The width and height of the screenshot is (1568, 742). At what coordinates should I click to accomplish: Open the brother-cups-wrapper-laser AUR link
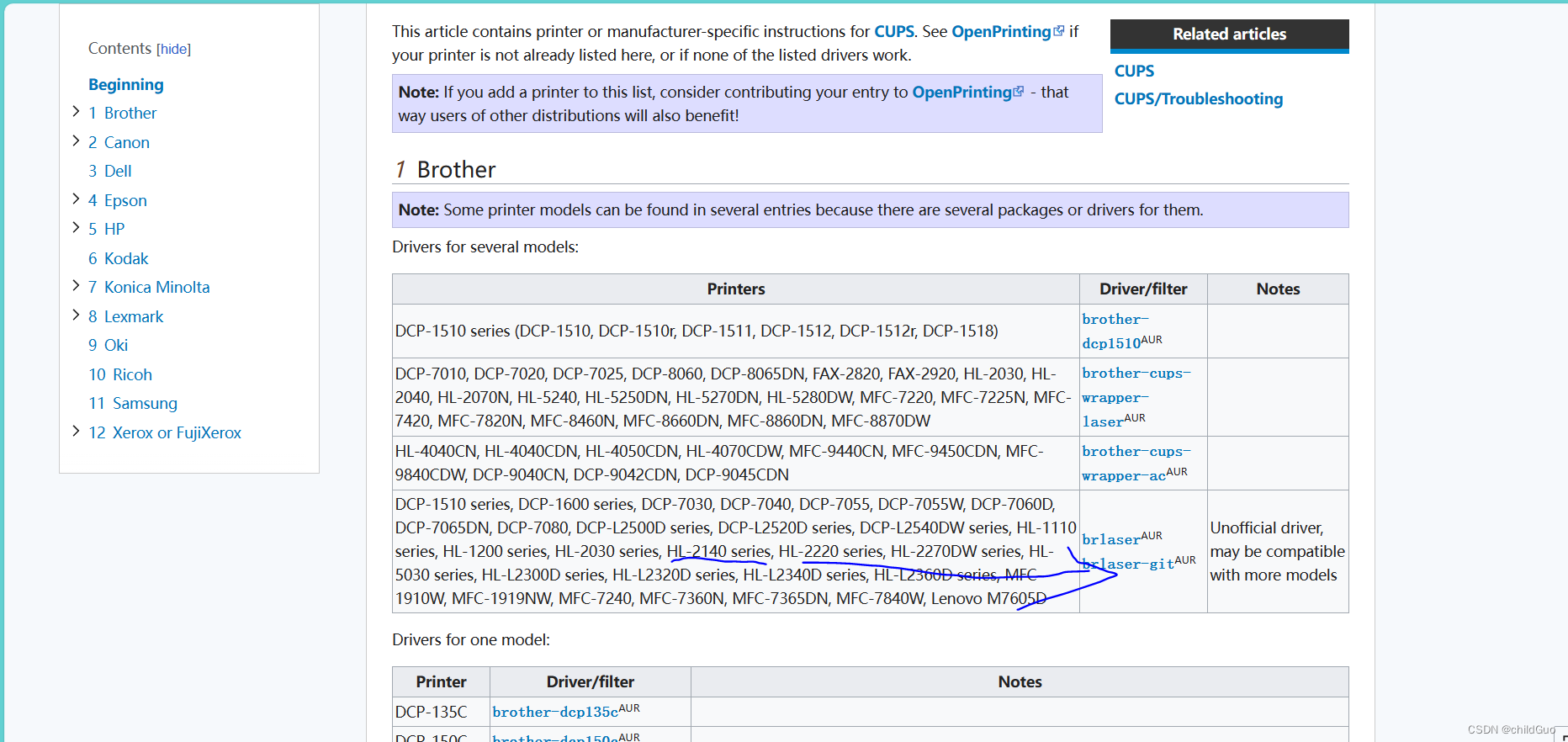[x=1136, y=397]
